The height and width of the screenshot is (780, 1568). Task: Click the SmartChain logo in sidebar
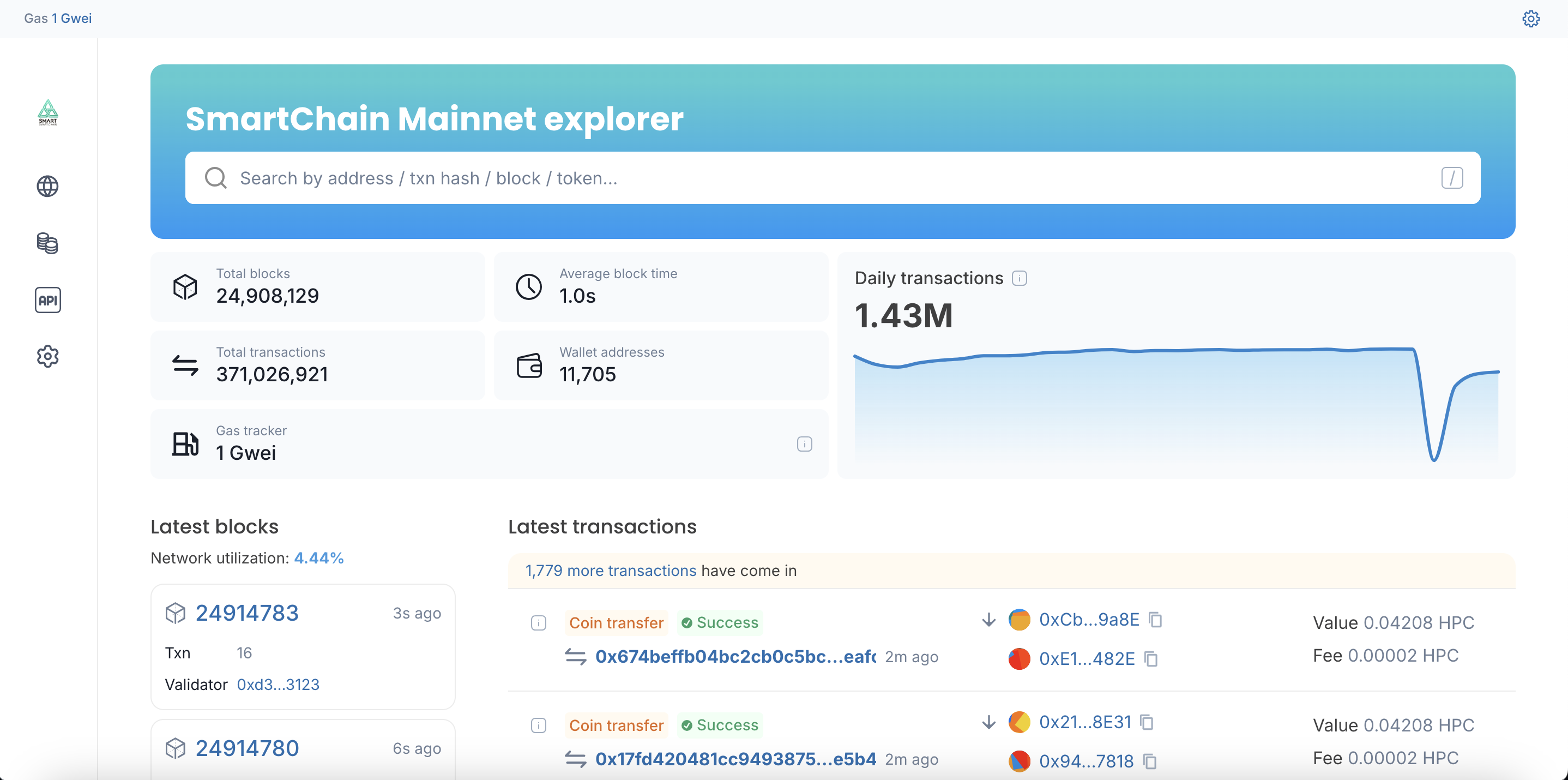coord(47,113)
